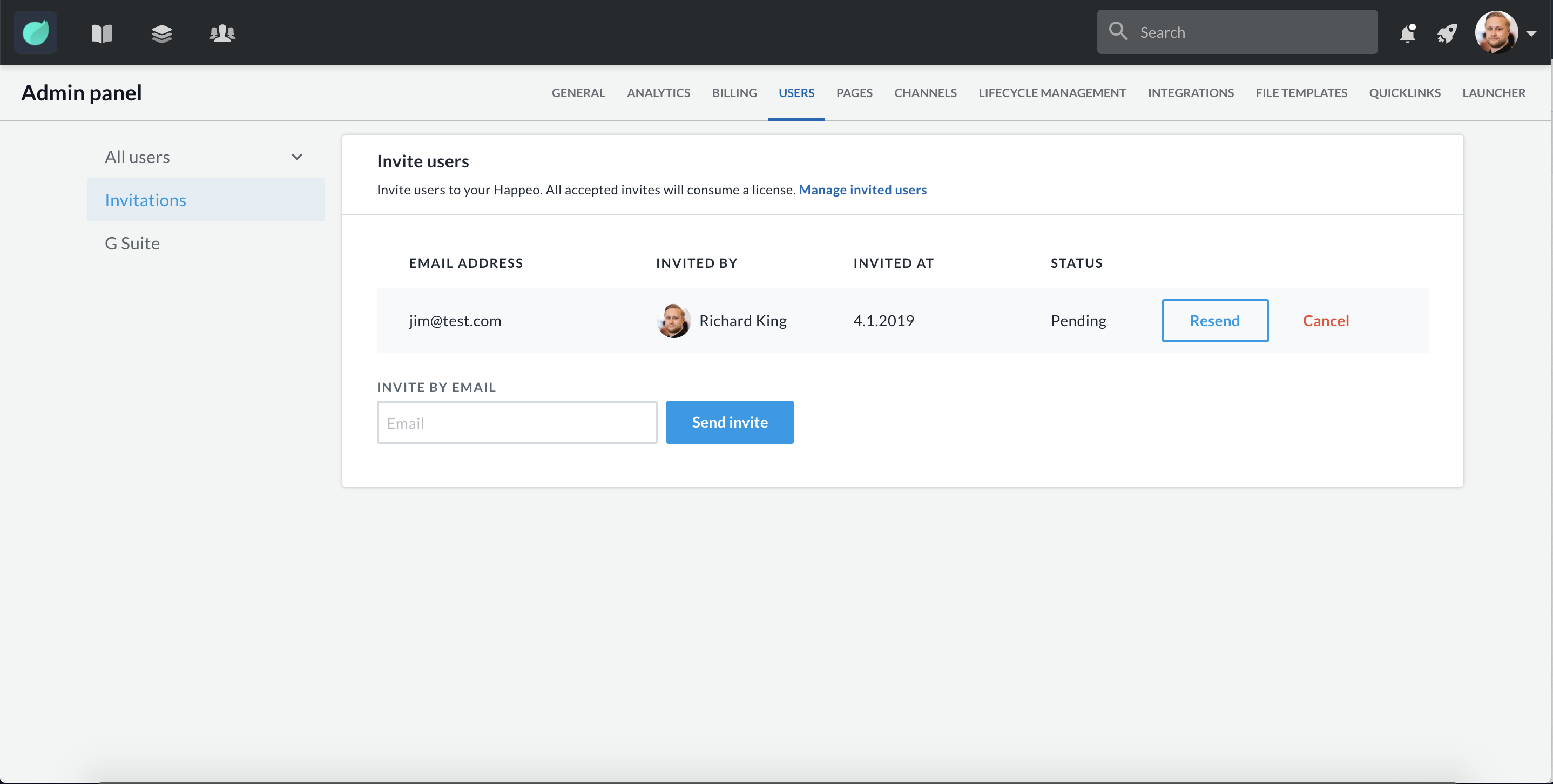Open the Channels stacked layers icon
This screenshot has height=784, width=1553.
pos(161,33)
